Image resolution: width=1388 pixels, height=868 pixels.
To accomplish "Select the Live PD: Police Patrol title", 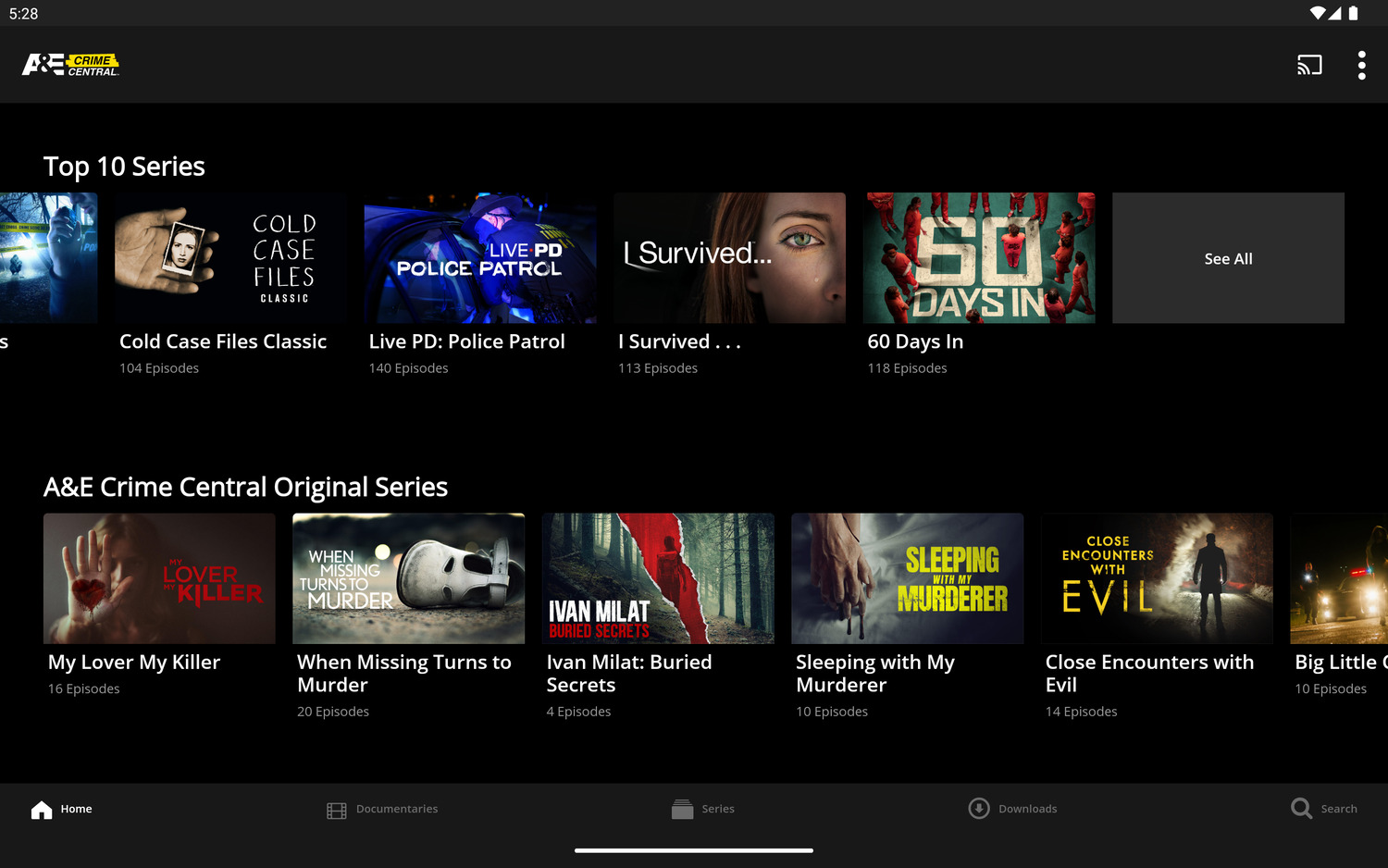I will click(466, 341).
